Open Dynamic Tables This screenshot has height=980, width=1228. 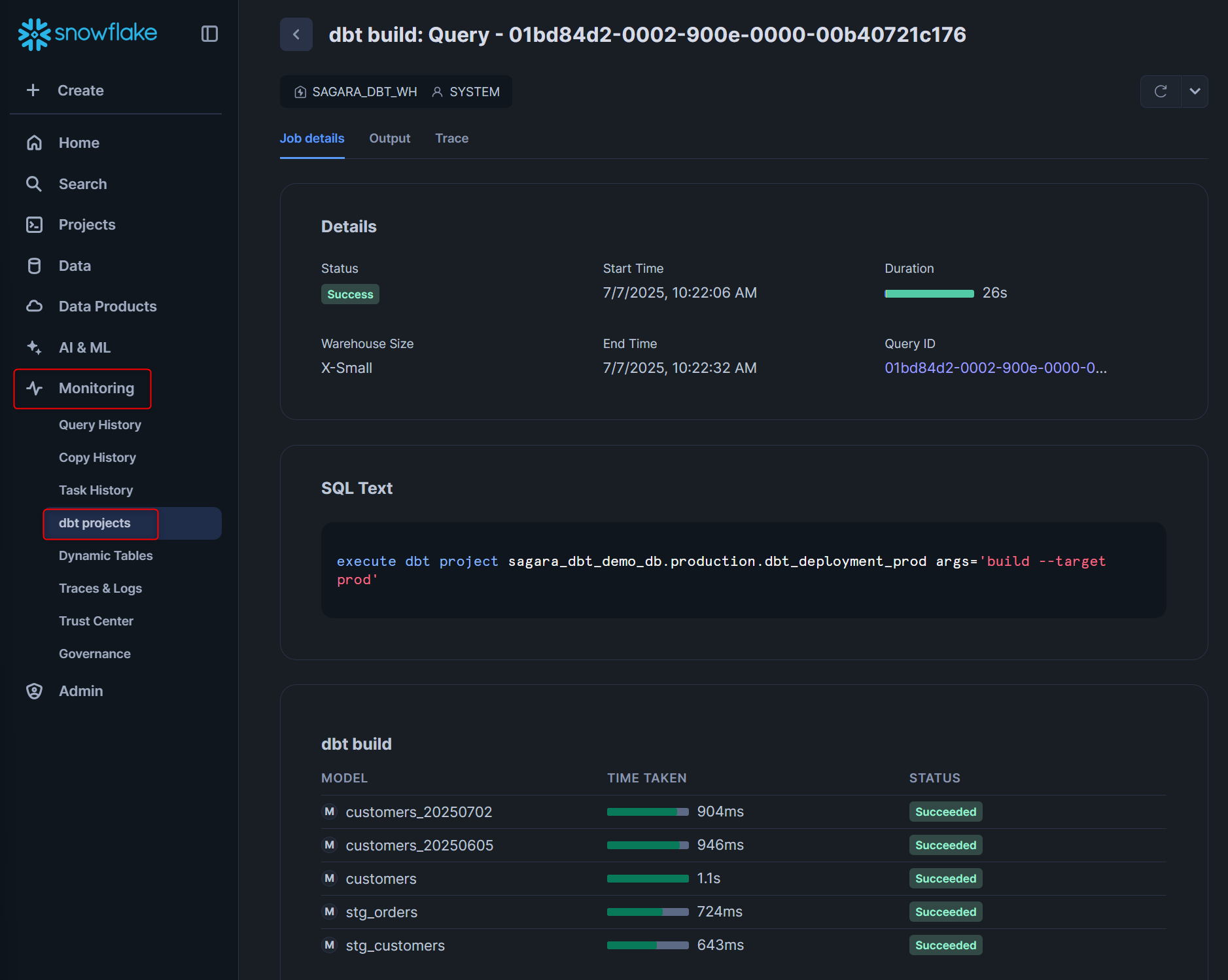coord(106,555)
